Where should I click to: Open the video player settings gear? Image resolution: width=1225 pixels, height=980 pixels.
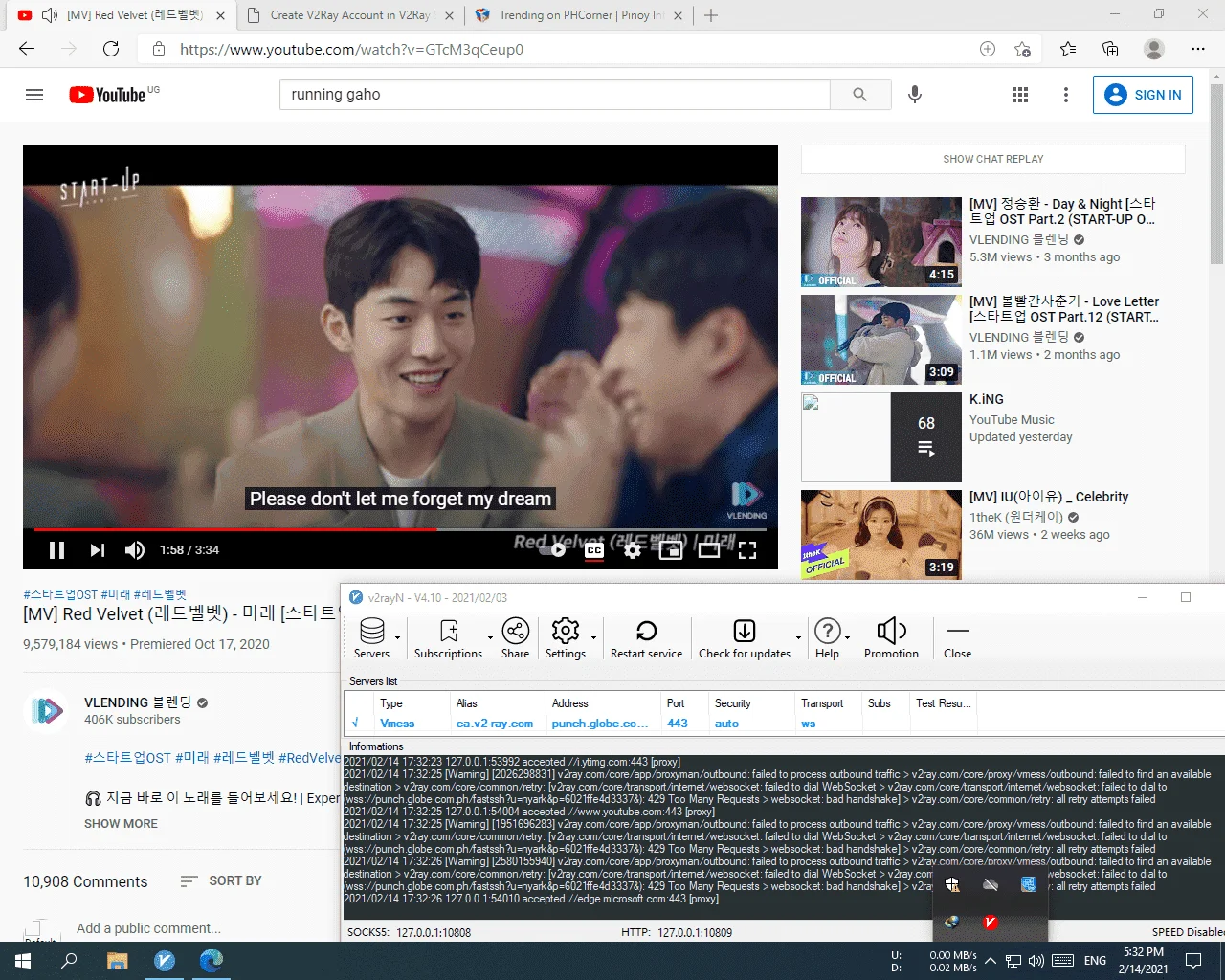633,550
